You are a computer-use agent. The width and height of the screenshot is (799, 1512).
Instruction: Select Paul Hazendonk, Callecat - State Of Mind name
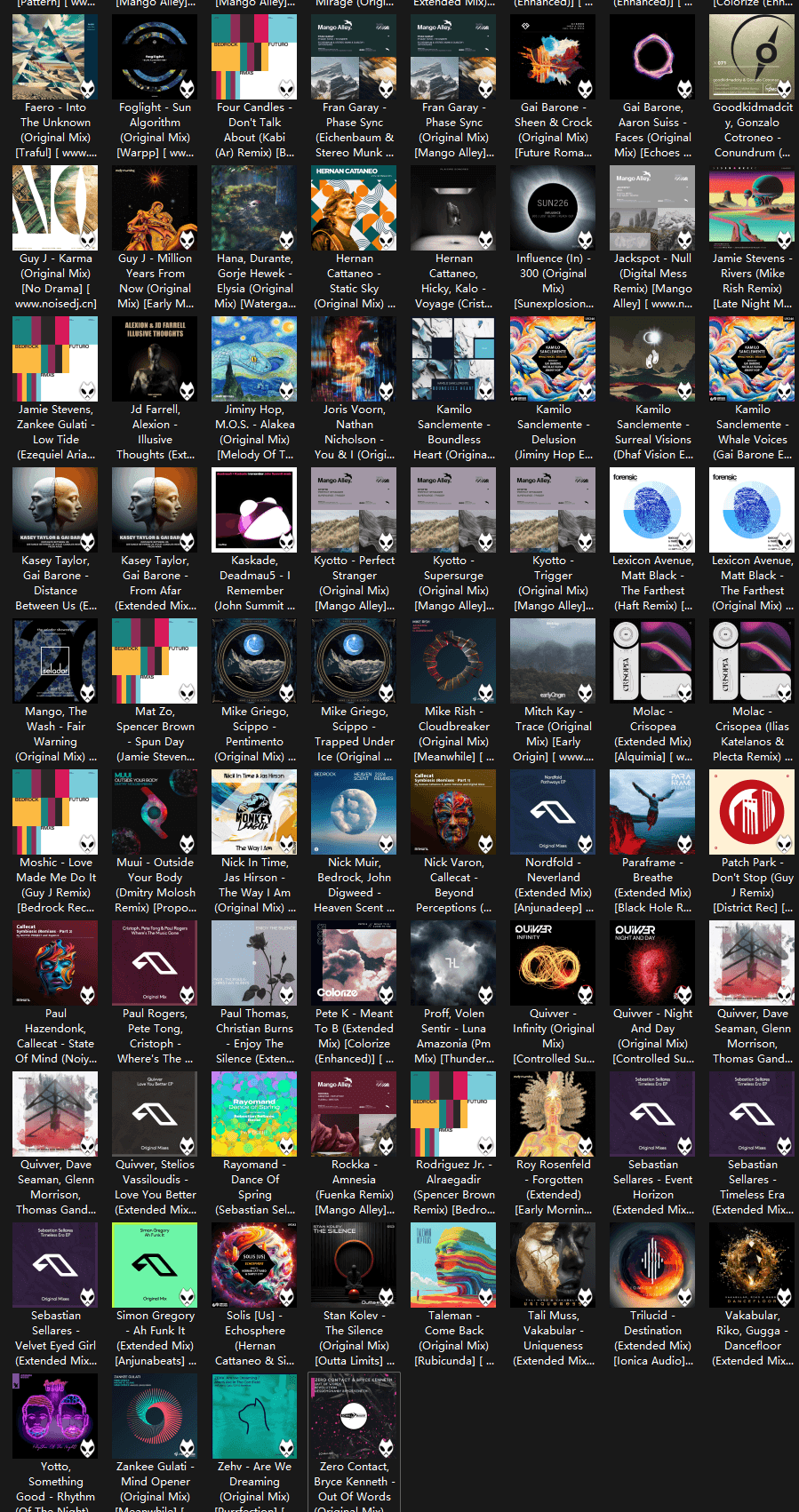55,1036
